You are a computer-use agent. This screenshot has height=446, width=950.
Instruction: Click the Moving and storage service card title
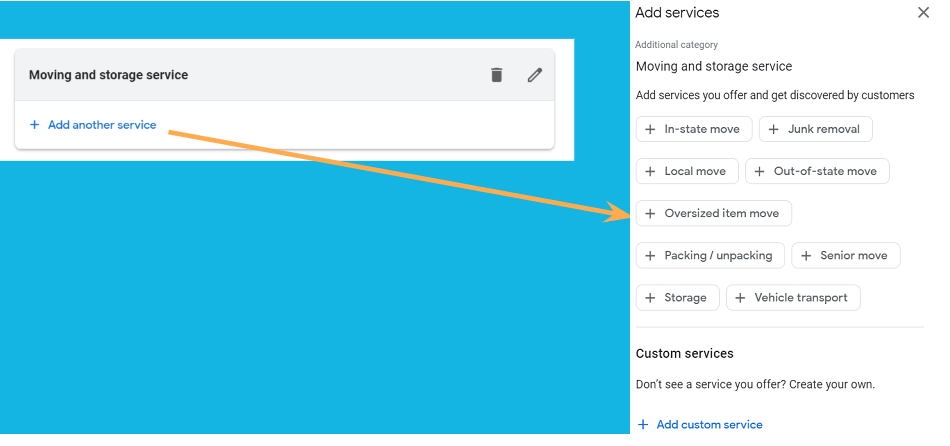click(108, 75)
